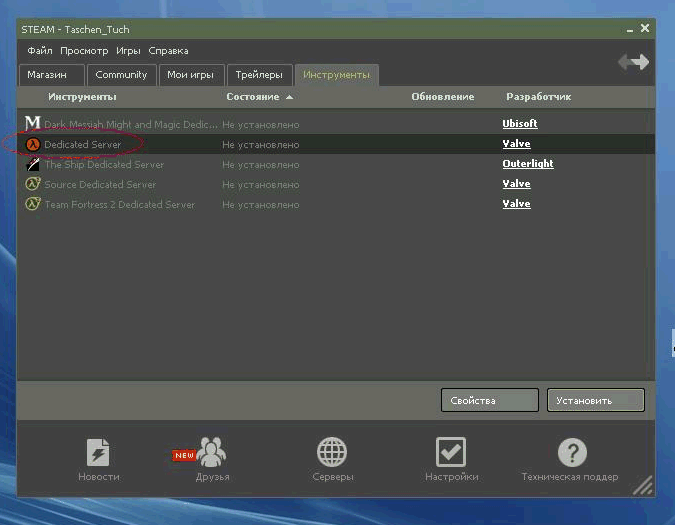
Task: Select the Team Fortress 2 Dedicated Server row
Action: 336,204
